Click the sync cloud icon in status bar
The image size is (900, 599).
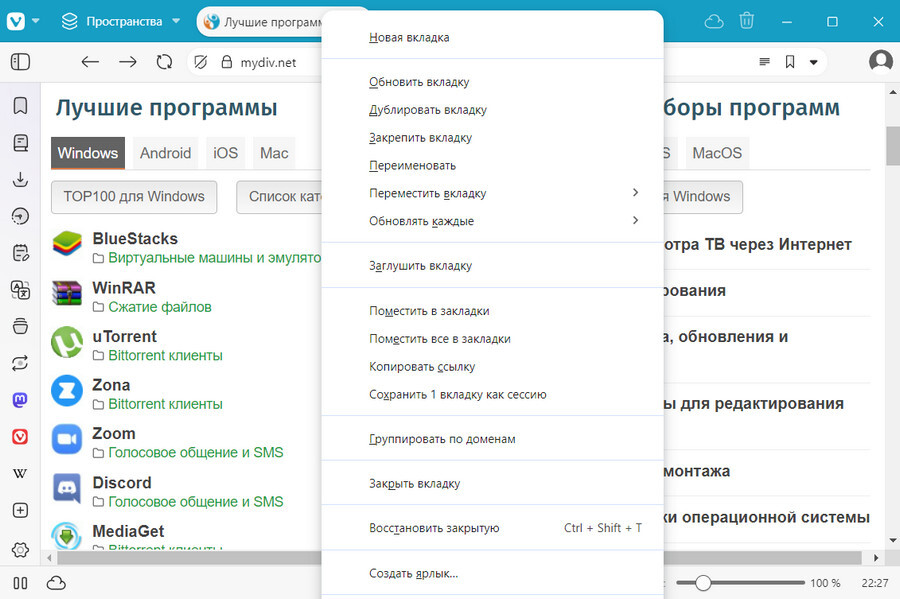pos(56,584)
